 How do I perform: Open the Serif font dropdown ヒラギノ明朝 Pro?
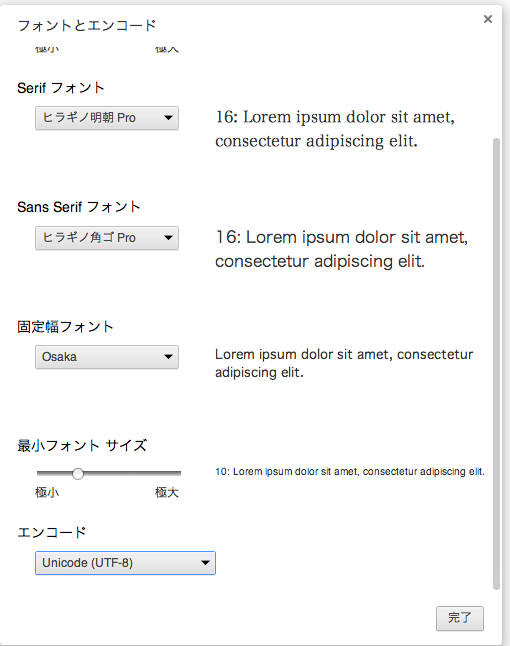(107, 118)
